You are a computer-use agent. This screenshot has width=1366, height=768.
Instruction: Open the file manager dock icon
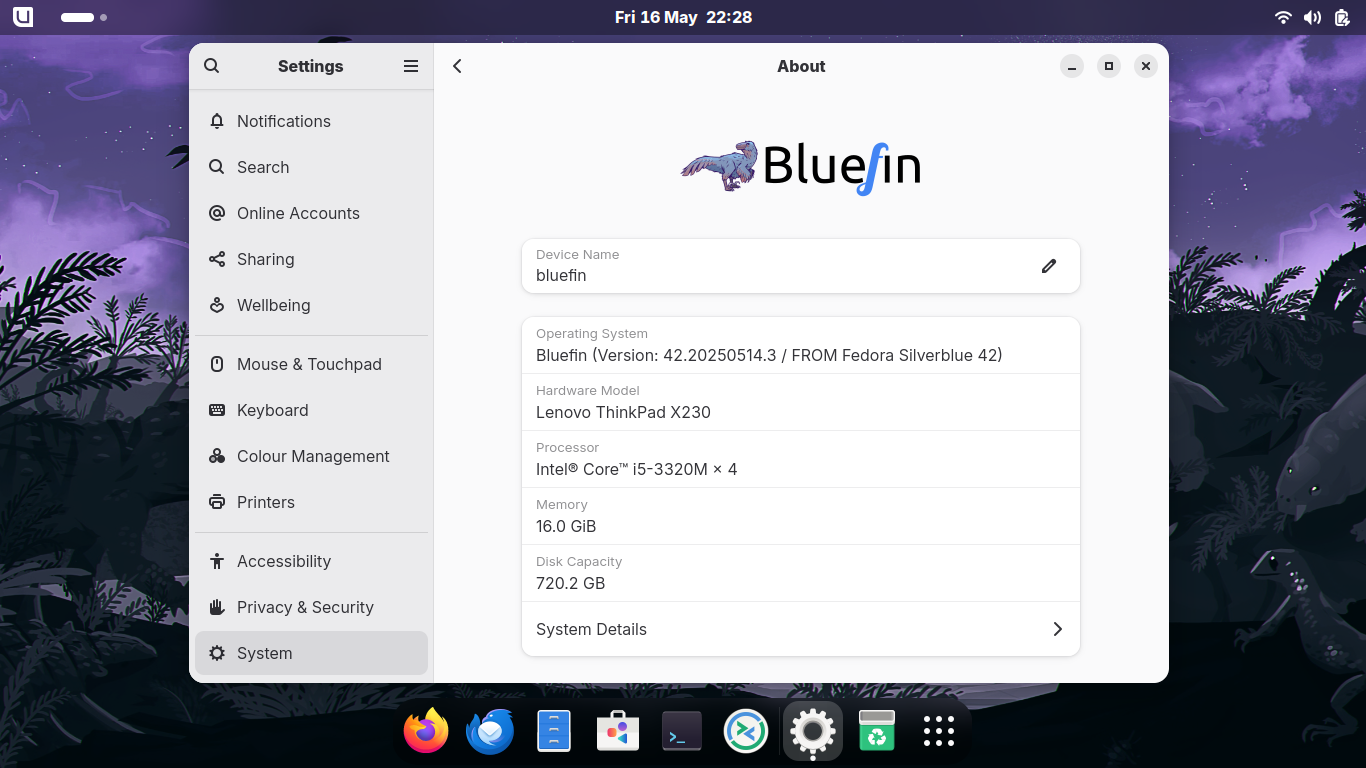[x=554, y=731]
